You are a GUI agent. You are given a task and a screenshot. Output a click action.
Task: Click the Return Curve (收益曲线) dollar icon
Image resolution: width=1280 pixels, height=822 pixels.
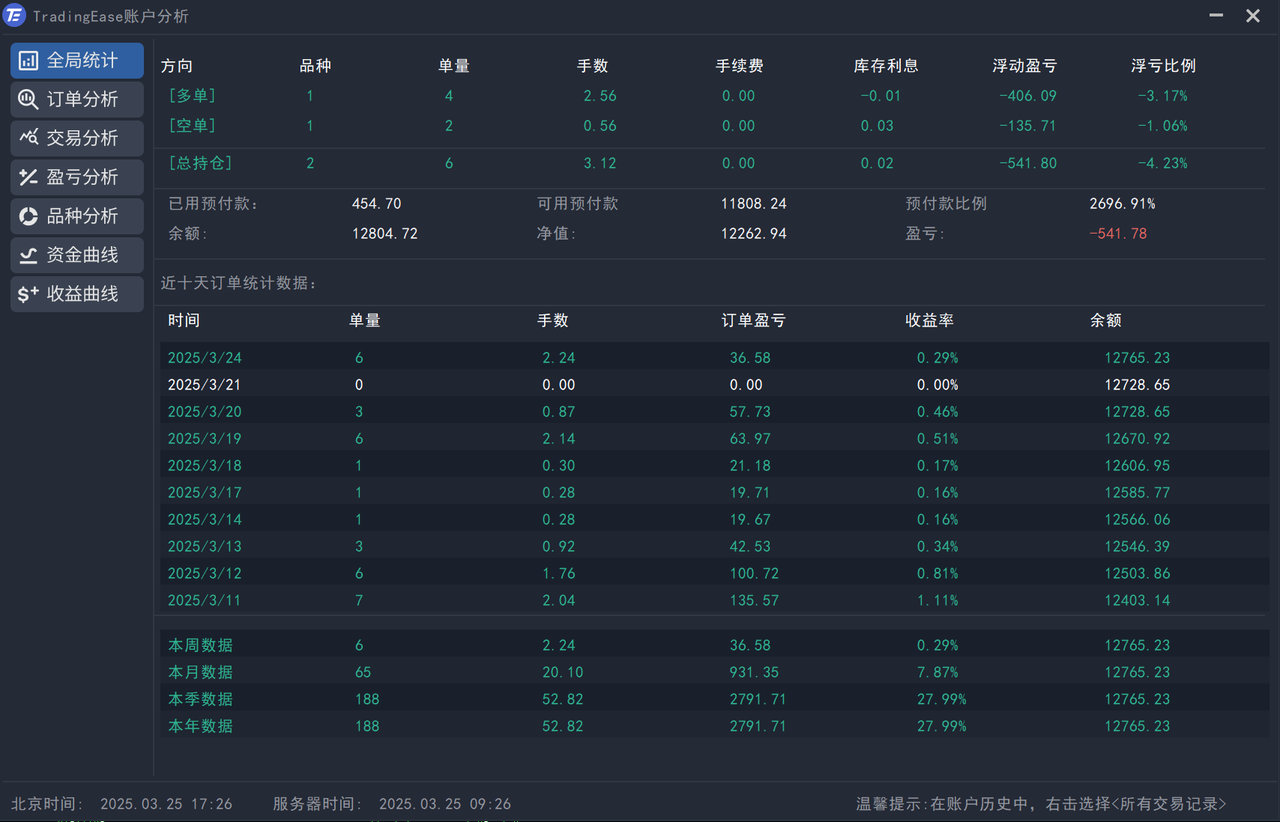click(28, 294)
